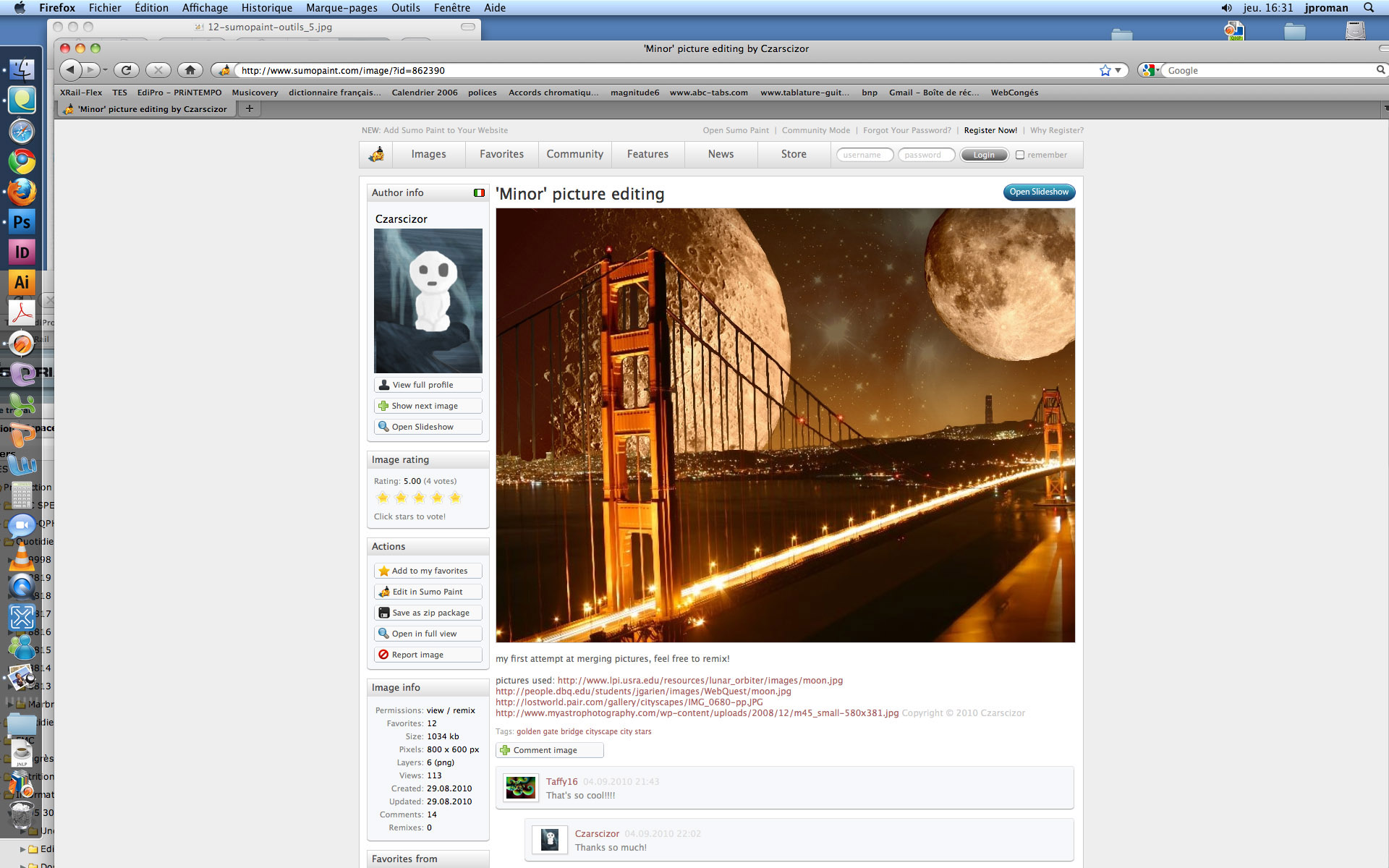Click the Sumo Paint logo home icon
The height and width of the screenshot is (868, 1389).
coord(376,154)
